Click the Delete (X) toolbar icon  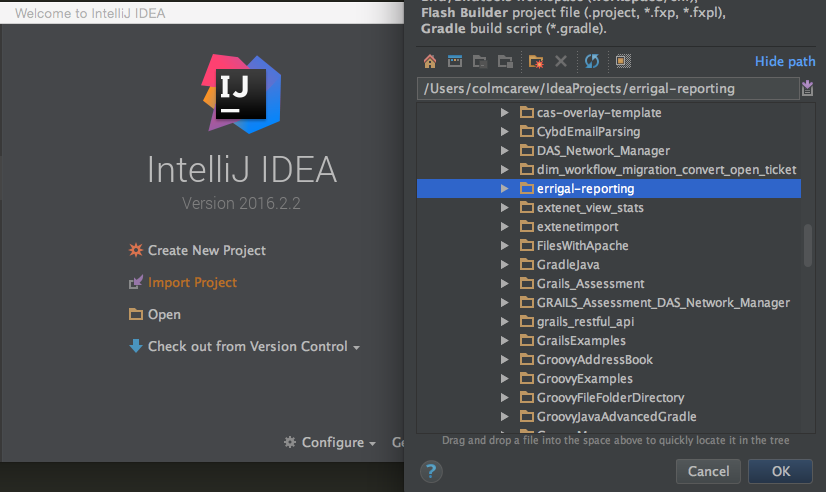coord(561,61)
